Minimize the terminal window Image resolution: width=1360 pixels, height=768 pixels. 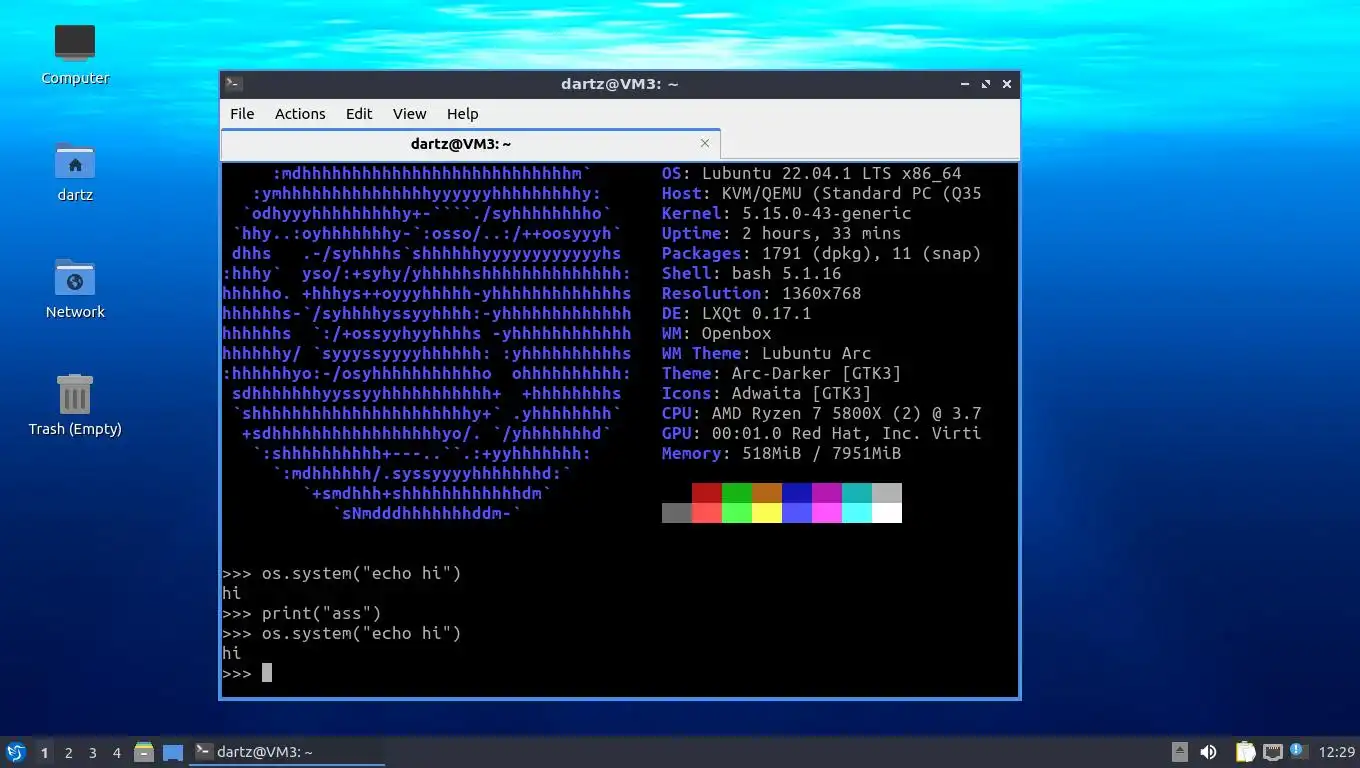(x=964, y=84)
